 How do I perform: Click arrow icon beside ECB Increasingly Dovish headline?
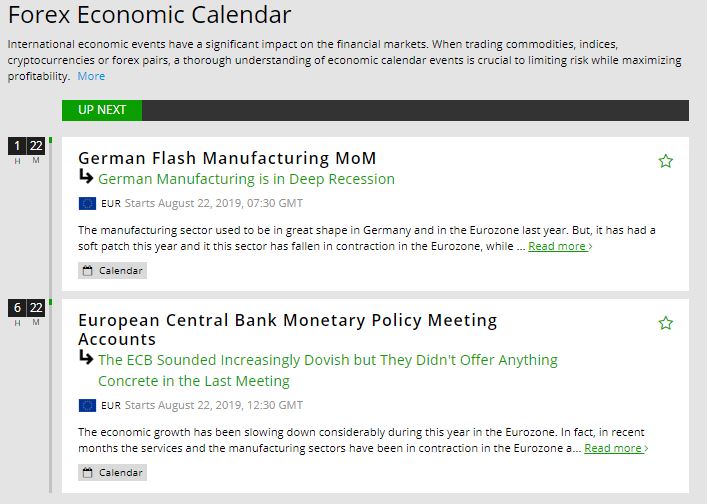[x=86, y=359]
